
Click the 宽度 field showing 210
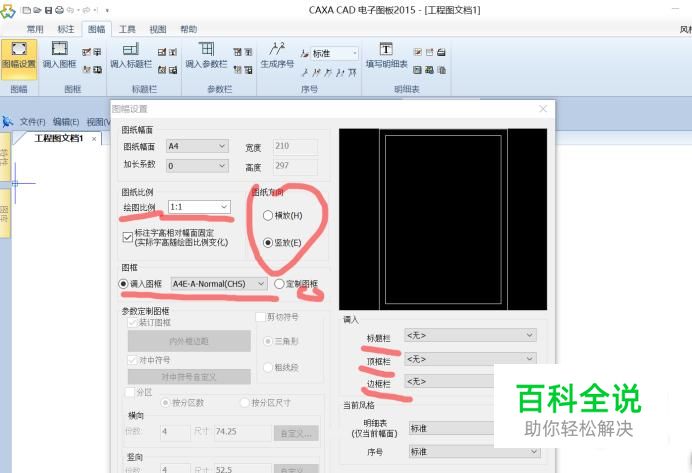click(x=295, y=146)
